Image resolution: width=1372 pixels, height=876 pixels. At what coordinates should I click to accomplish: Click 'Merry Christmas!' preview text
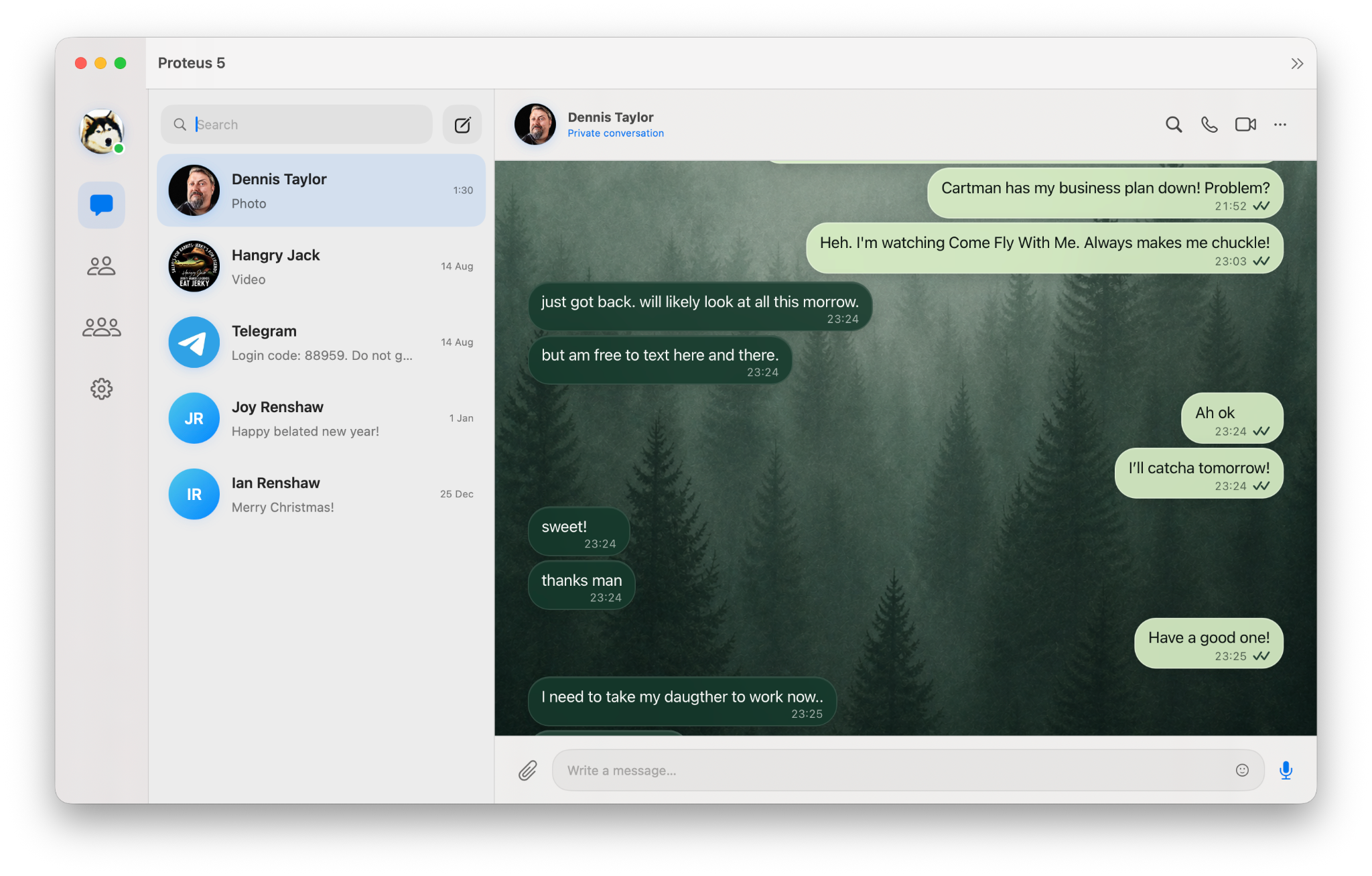click(282, 507)
